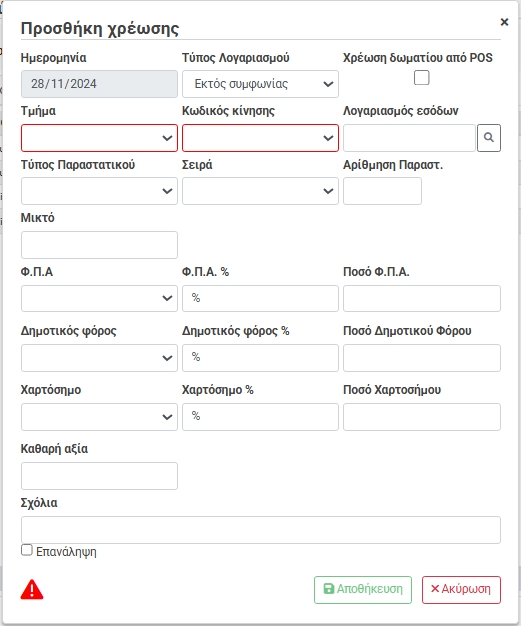The width and height of the screenshot is (521, 626).
Task: Focus the Μικτό amount field
Action: click(99, 245)
